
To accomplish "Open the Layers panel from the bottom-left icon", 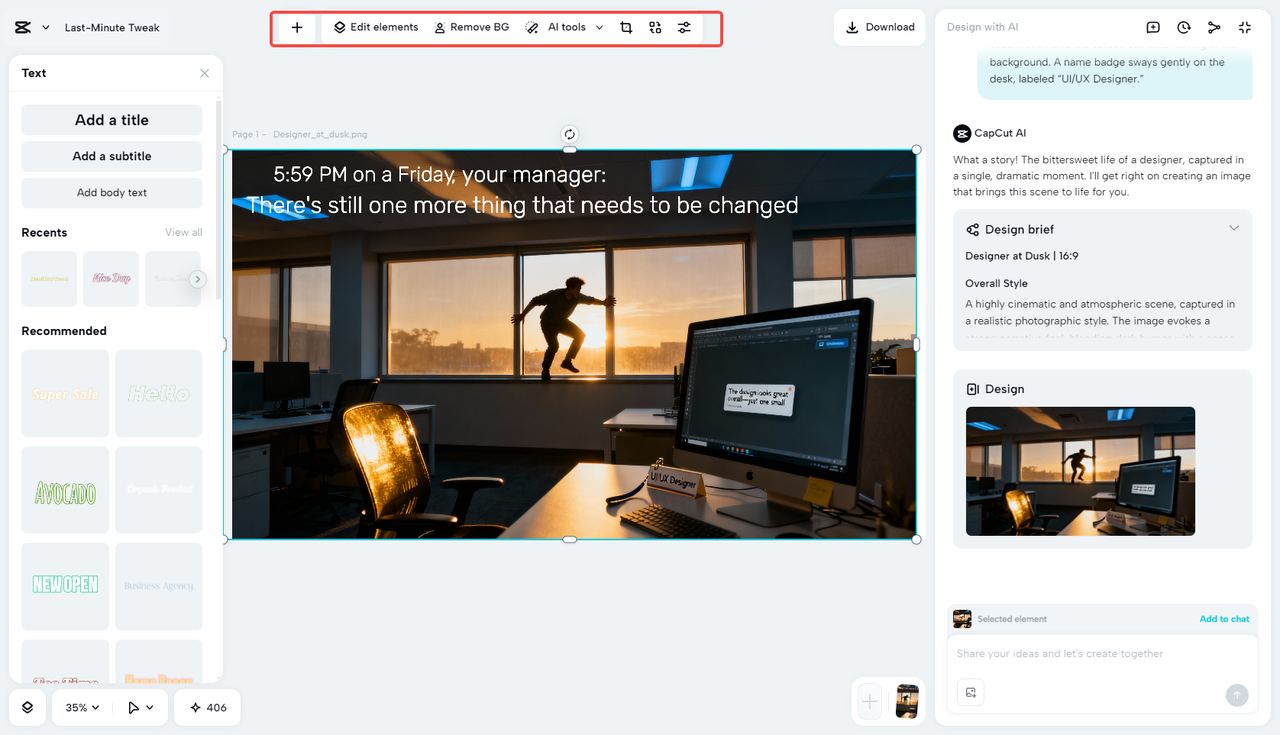I will point(27,707).
